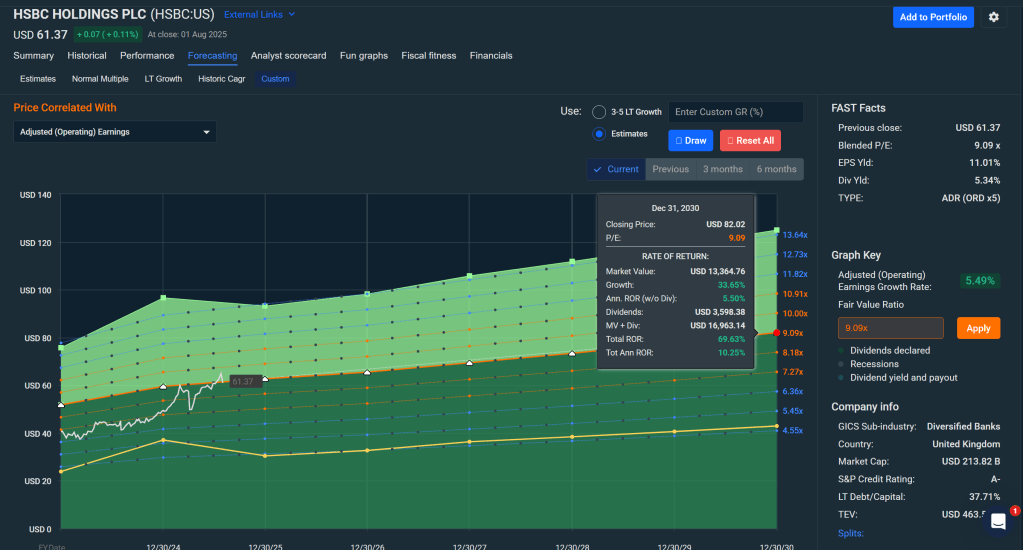Select the Estimates radio button

point(599,134)
